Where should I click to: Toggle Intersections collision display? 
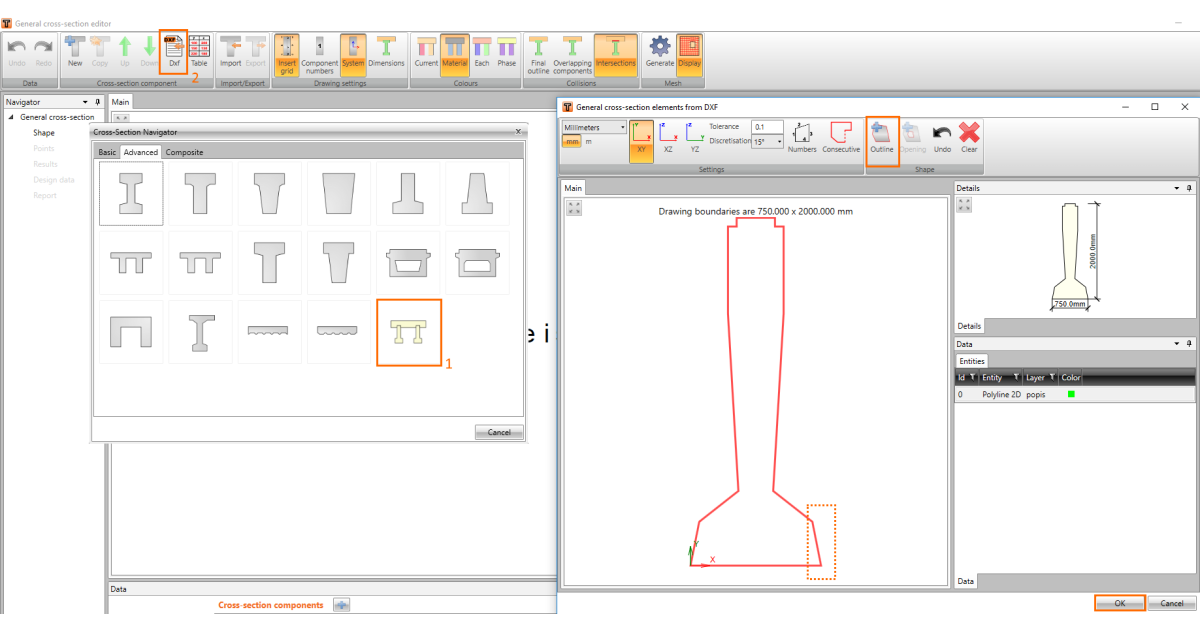615,50
